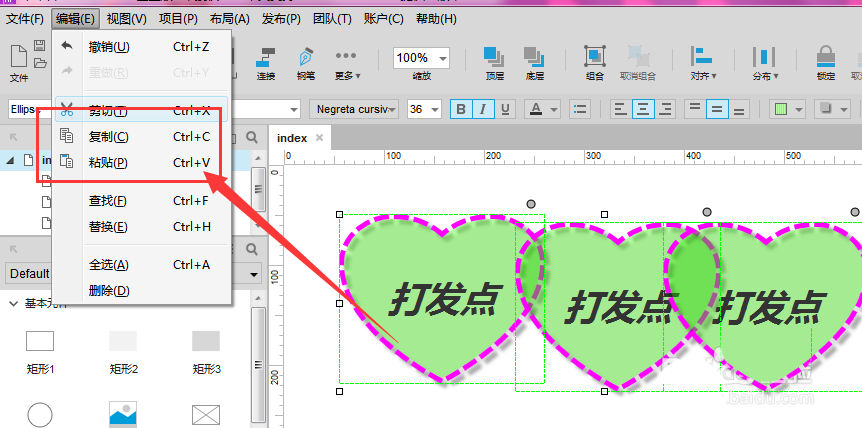This screenshot has height=428, width=862.
Task: Click the library panel search icon
Action: click(252, 249)
